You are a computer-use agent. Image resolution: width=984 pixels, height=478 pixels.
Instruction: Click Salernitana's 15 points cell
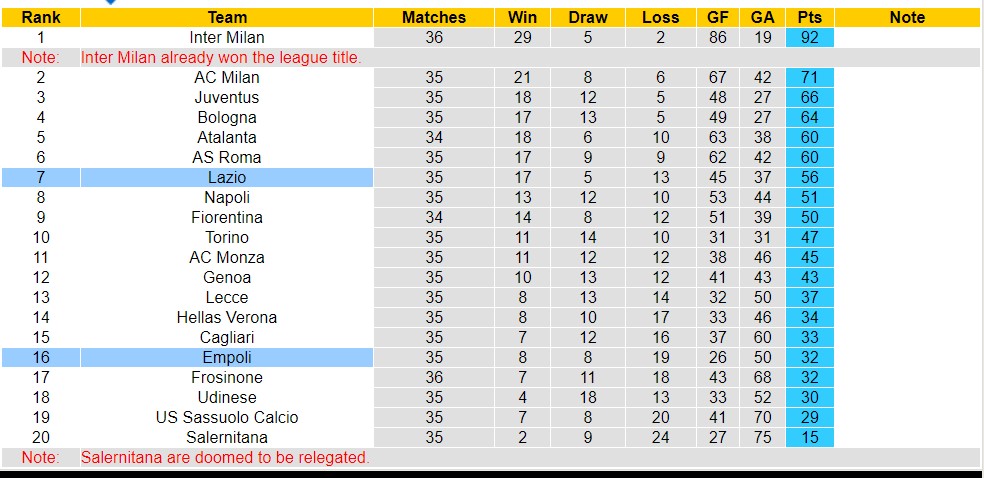[809, 437]
